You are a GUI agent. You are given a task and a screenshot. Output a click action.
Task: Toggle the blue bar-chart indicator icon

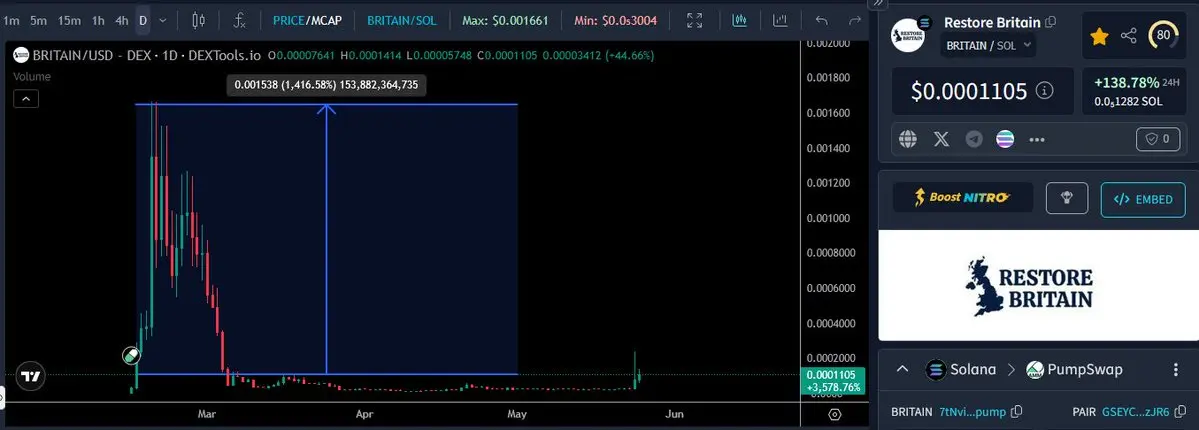coord(739,21)
